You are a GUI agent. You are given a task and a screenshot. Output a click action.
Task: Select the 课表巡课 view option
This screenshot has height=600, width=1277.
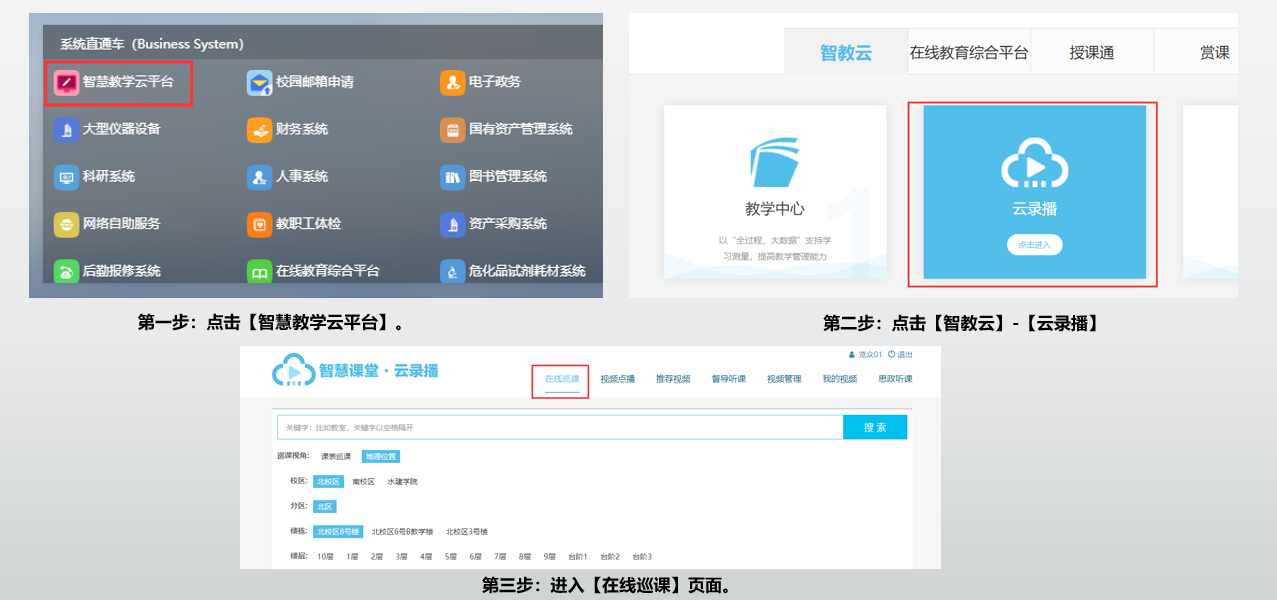[x=334, y=457]
